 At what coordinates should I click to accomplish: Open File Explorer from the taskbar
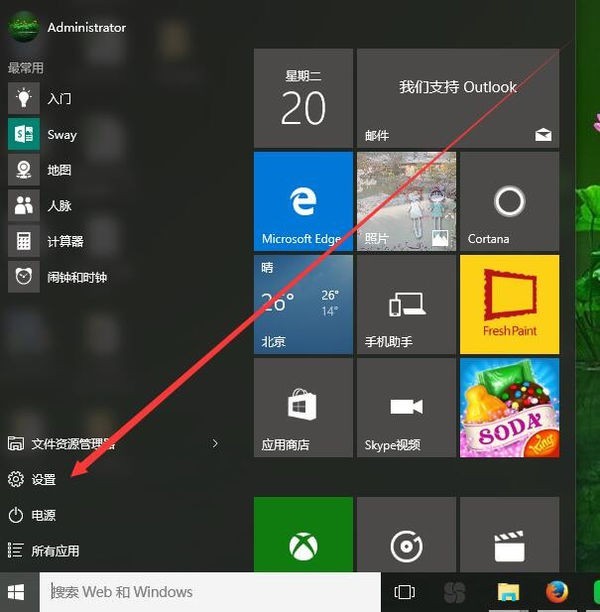[508, 592]
